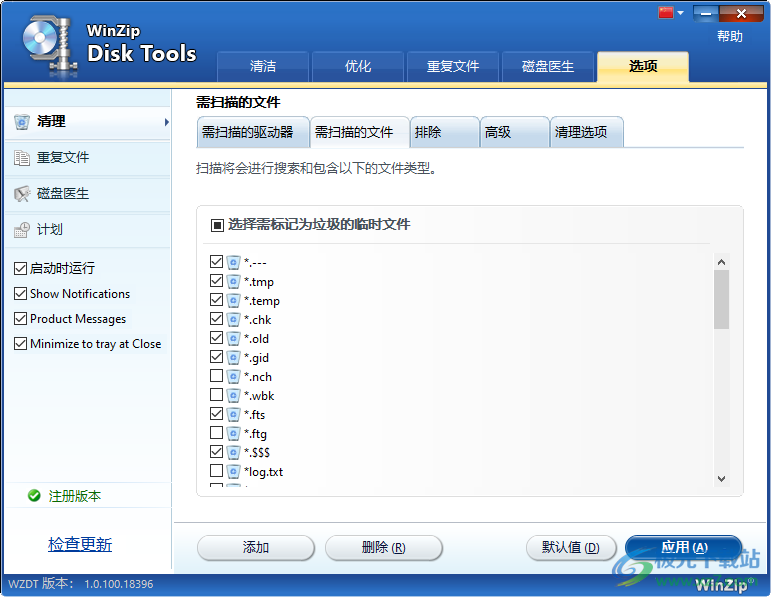The image size is (771, 597).
Task: Uncheck the *.--- file type checkbox
Action: click(x=216, y=261)
